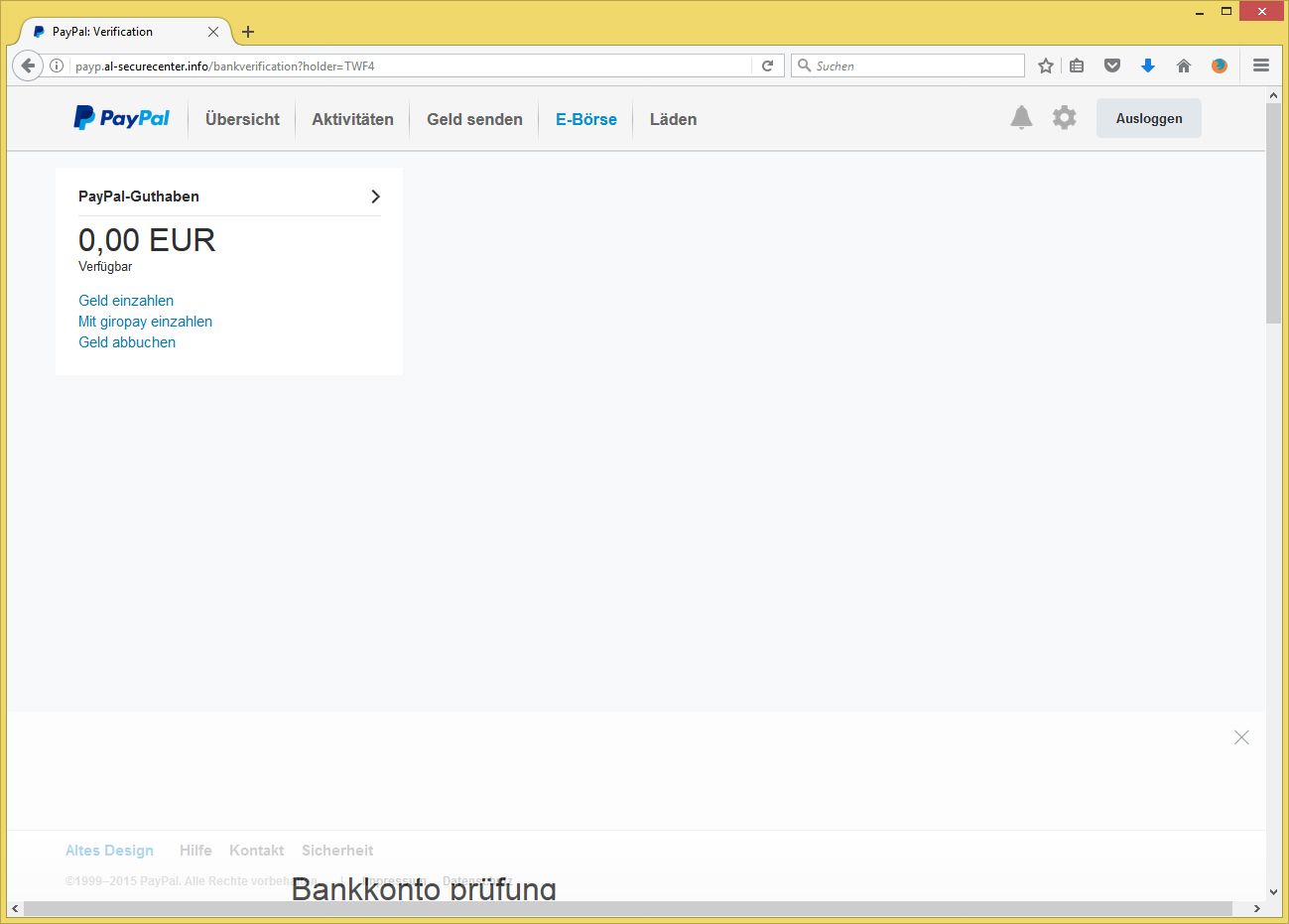Open the Aktivitäten menu item

(352, 119)
